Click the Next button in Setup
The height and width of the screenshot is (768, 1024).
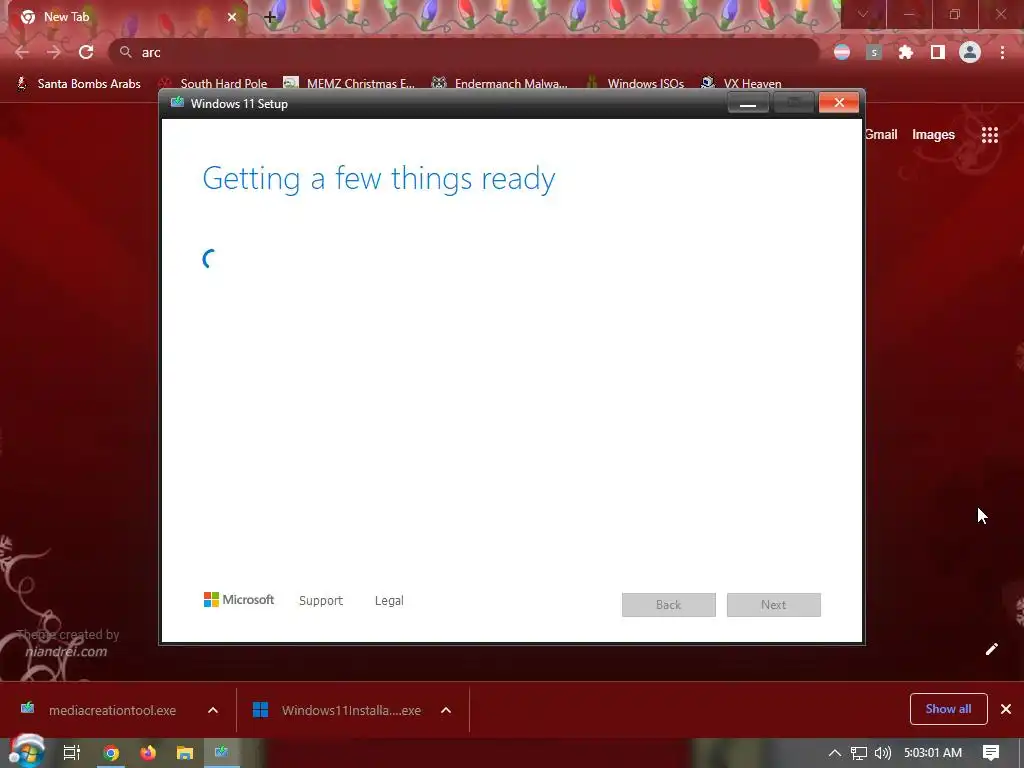774,605
